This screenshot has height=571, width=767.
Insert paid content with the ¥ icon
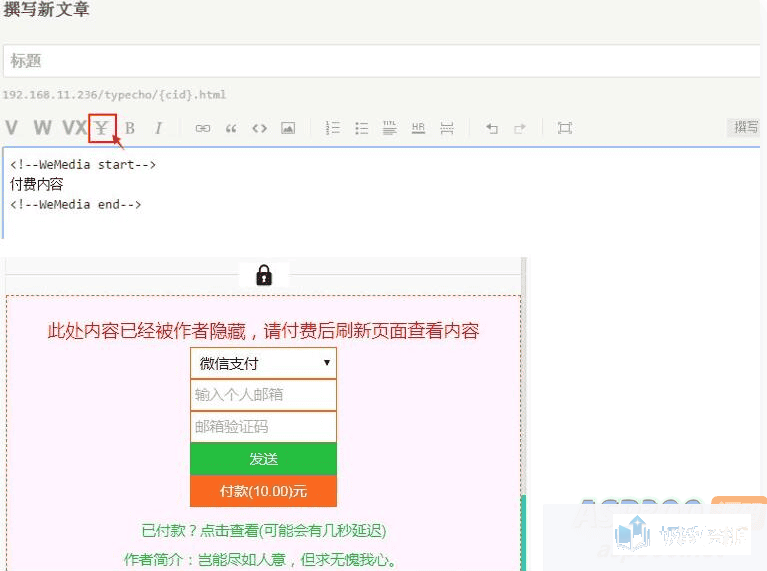click(102, 128)
